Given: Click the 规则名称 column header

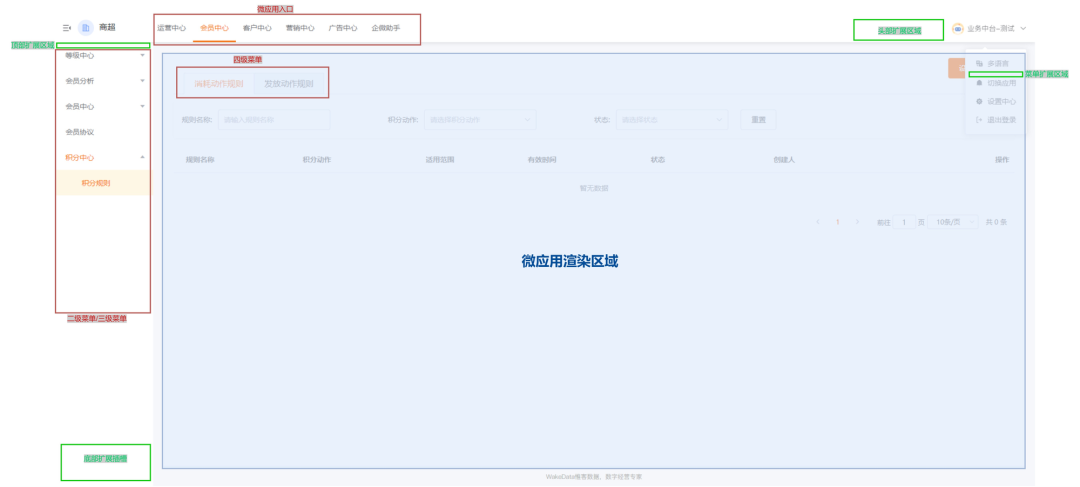Looking at the screenshot, I should click(200, 159).
